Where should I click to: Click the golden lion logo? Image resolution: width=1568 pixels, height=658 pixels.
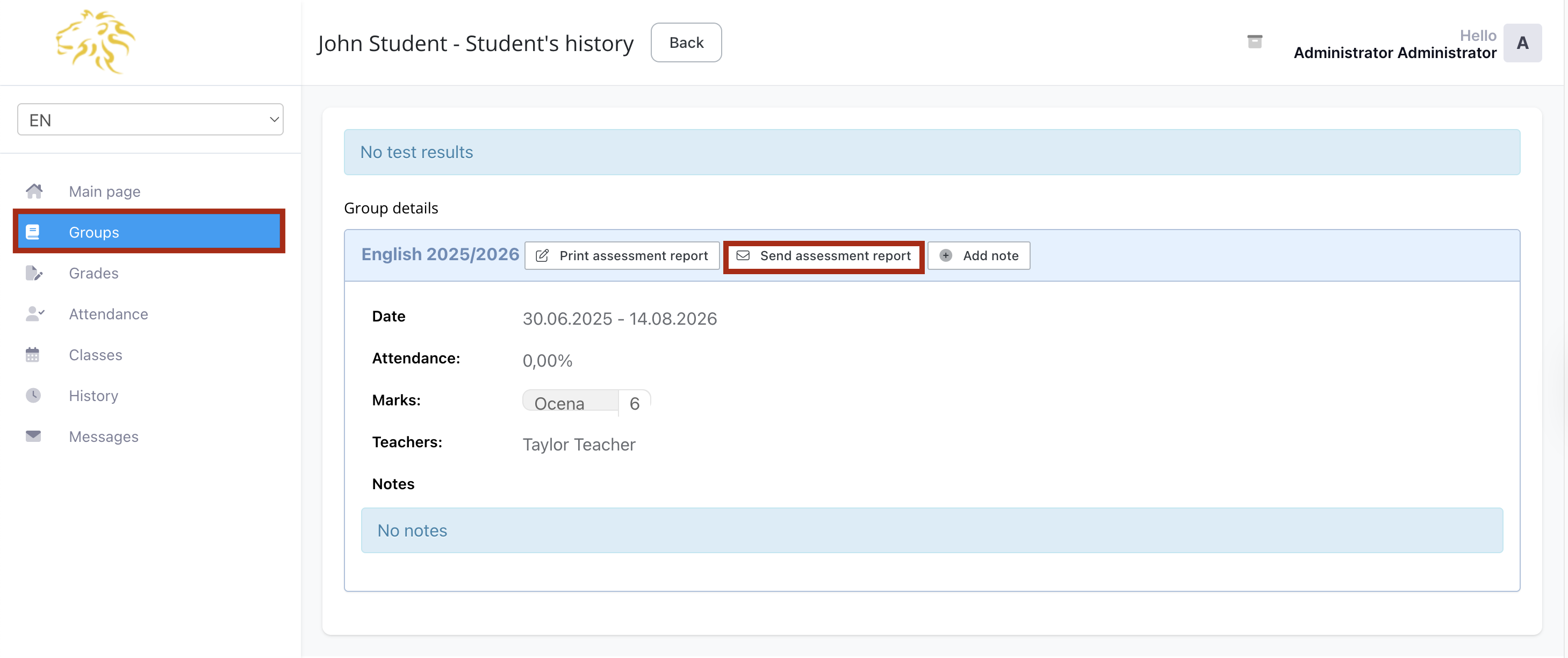pyautogui.click(x=96, y=42)
